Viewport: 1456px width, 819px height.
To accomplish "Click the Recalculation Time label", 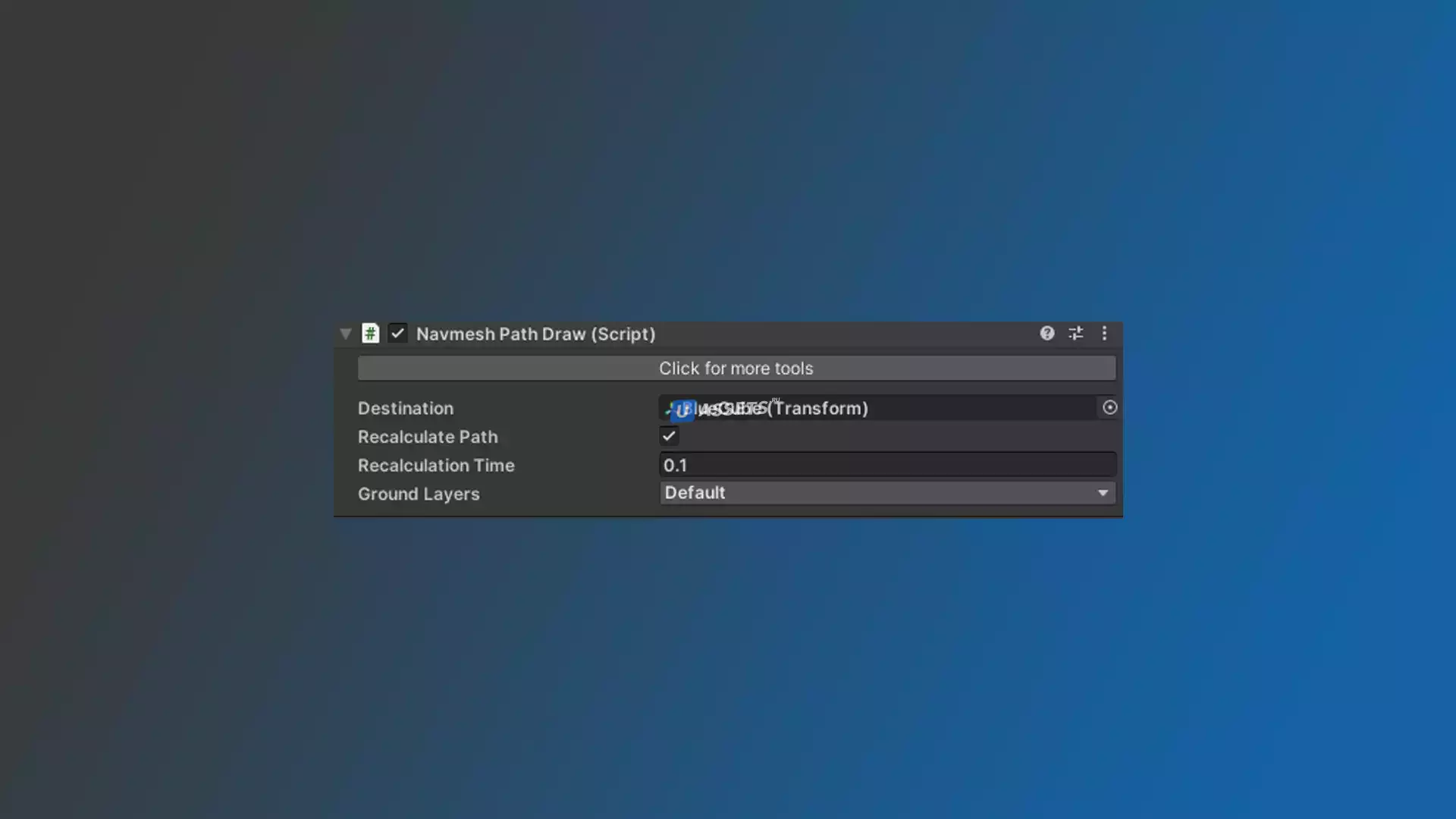I will click(x=436, y=466).
